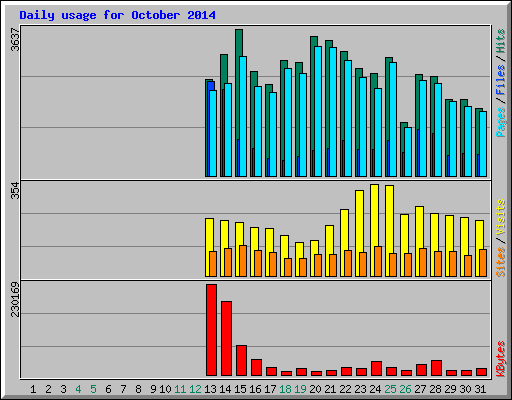This screenshot has width=512, height=400.
Task: Click weekend day 4 on the x-axis
Action: point(78,389)
